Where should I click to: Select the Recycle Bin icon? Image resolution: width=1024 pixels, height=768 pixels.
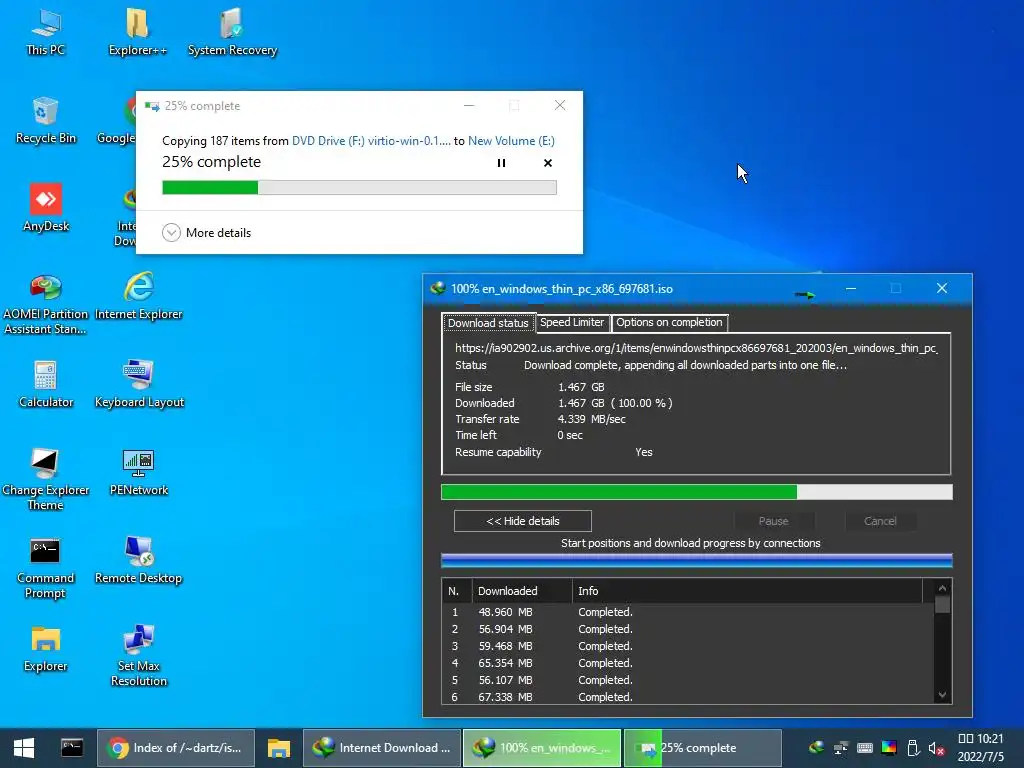click(x=46, y=120)
